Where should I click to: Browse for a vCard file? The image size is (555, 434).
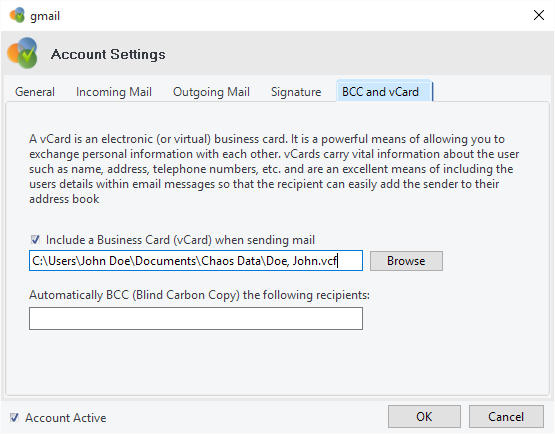point(406,261)
